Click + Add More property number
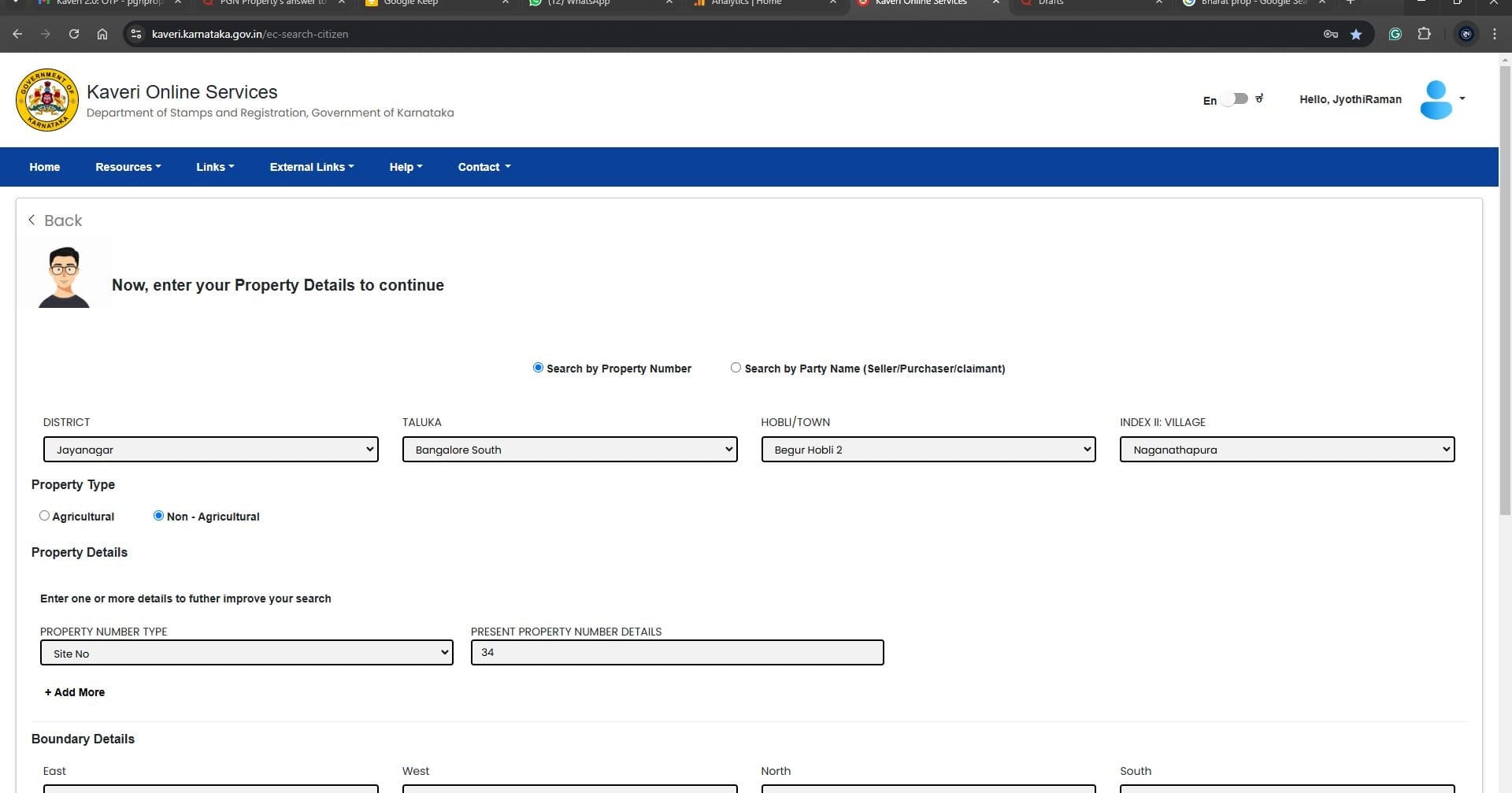 click(x=75, y=692)
